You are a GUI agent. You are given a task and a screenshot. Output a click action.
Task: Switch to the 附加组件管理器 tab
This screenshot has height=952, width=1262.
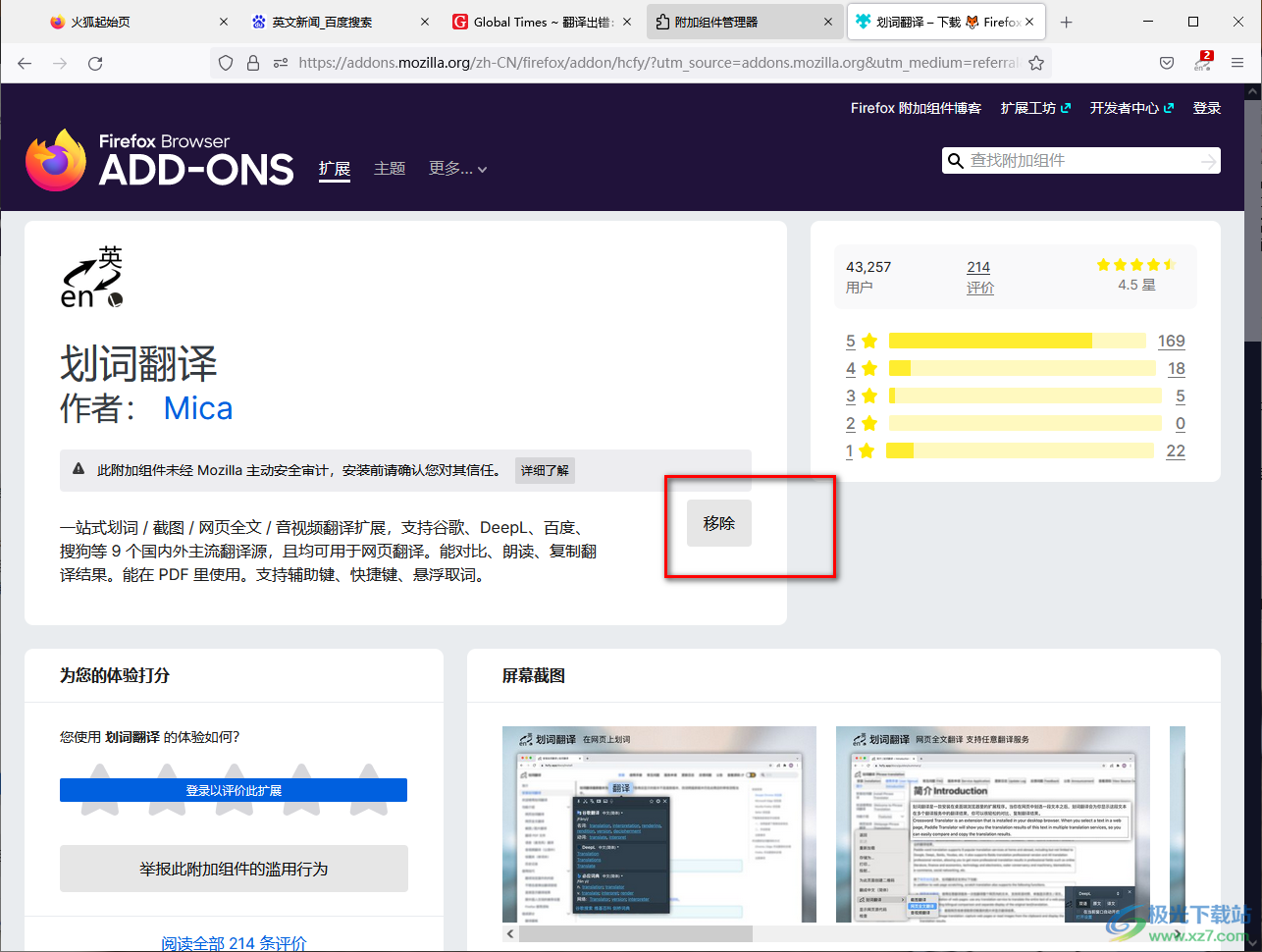tap(745, 22)
